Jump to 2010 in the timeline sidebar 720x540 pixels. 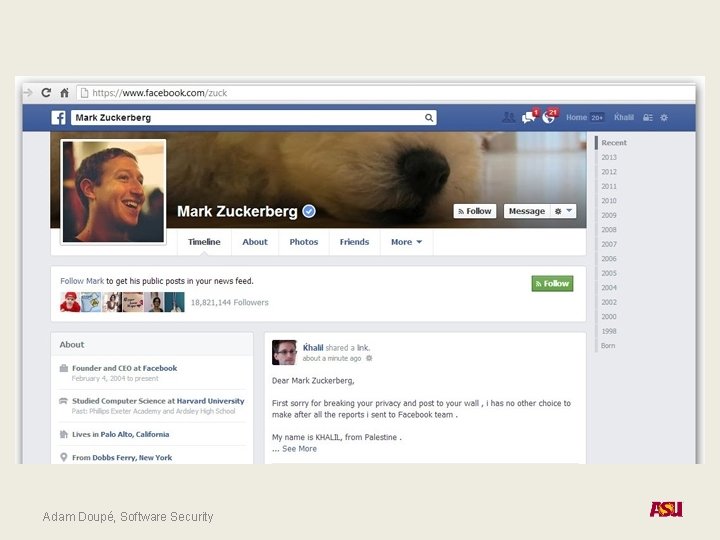tap(609, 201)
